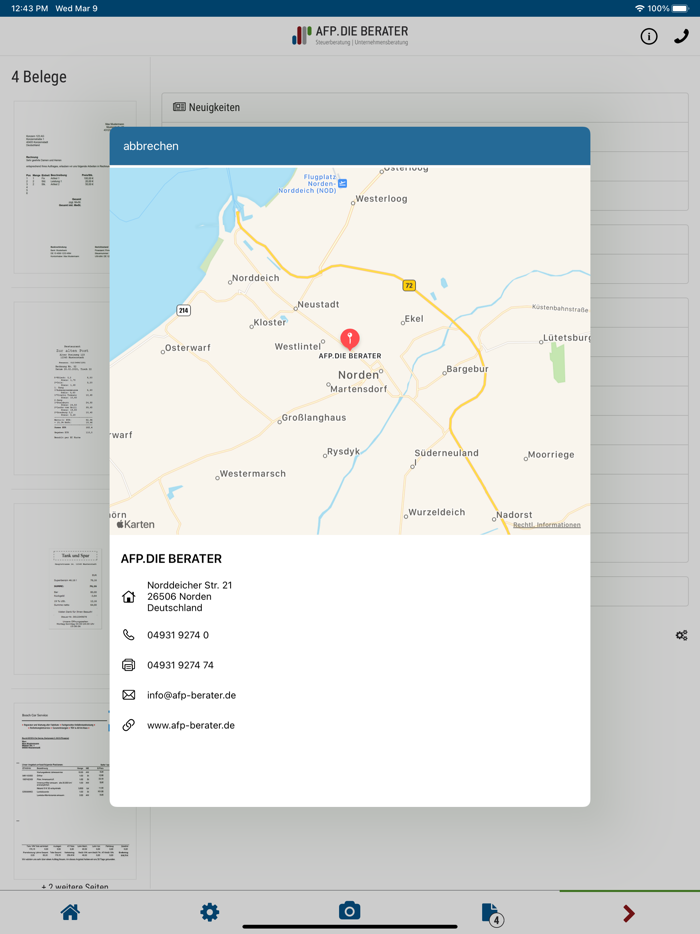Screen dimensions: 700x934
Task: Open Rechtl. Informationen map link
Action: point(547,525)
